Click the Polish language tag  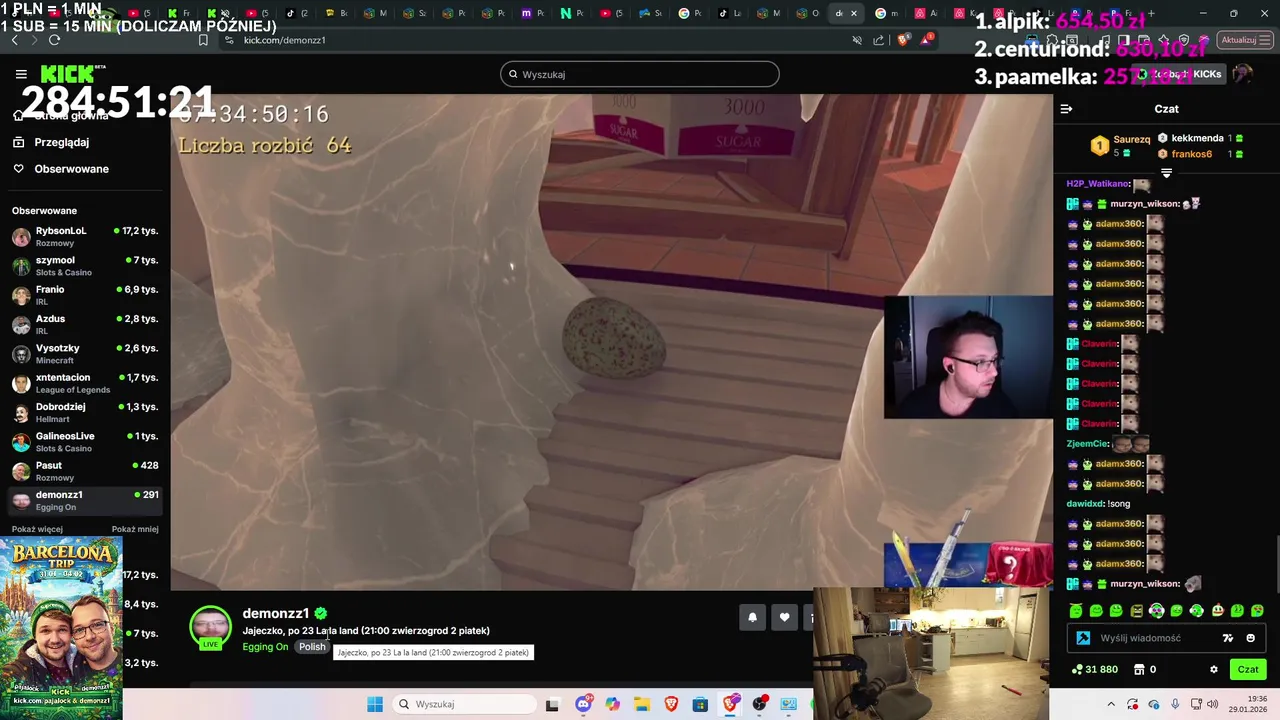coord(312,647)
